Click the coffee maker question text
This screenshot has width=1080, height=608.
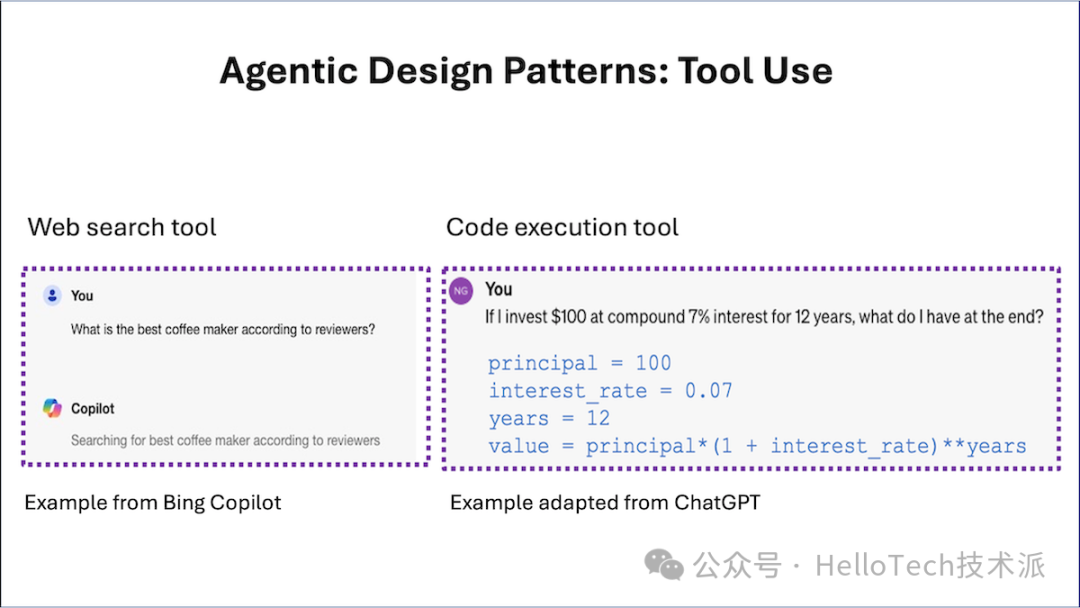tap(223, 329)
